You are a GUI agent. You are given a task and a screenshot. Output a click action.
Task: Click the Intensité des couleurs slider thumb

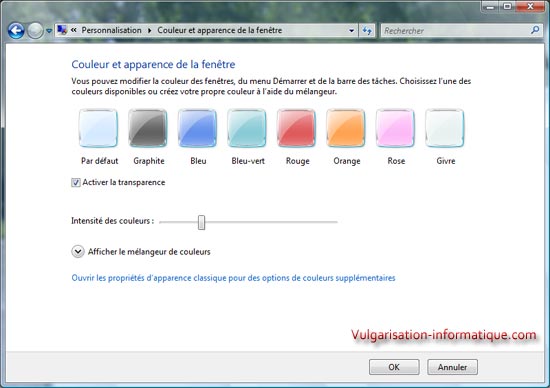(201, 222)
